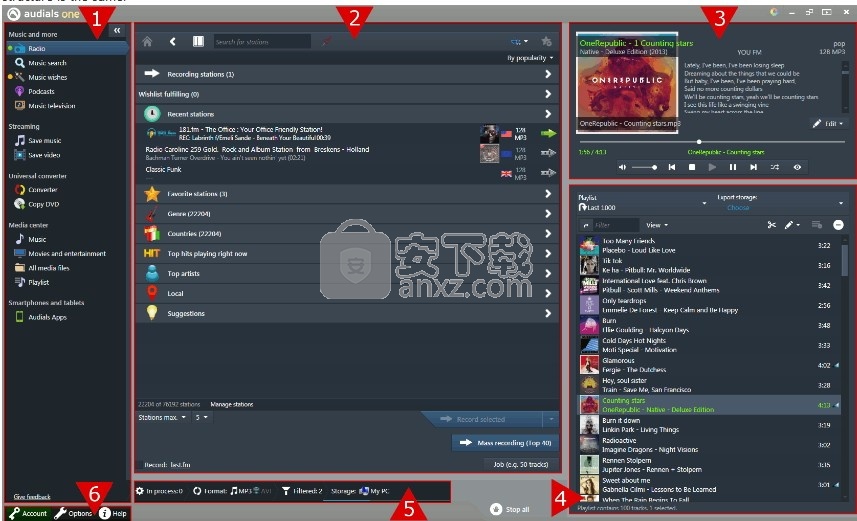Open Suggestions
857x521 pixels.
click(347, 313)
